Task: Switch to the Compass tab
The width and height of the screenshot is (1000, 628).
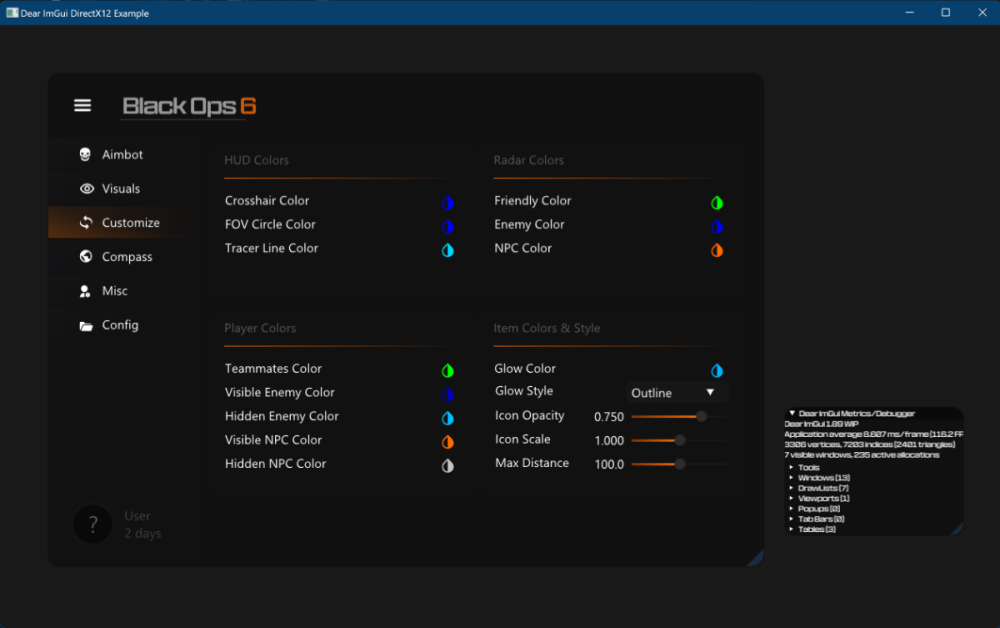Action: pos(127,257)
